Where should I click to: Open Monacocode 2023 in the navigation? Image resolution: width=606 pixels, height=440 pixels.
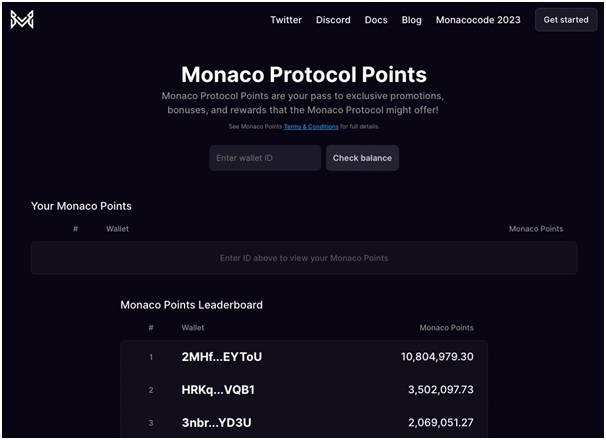pyautogui.click(x=478, y=20)
